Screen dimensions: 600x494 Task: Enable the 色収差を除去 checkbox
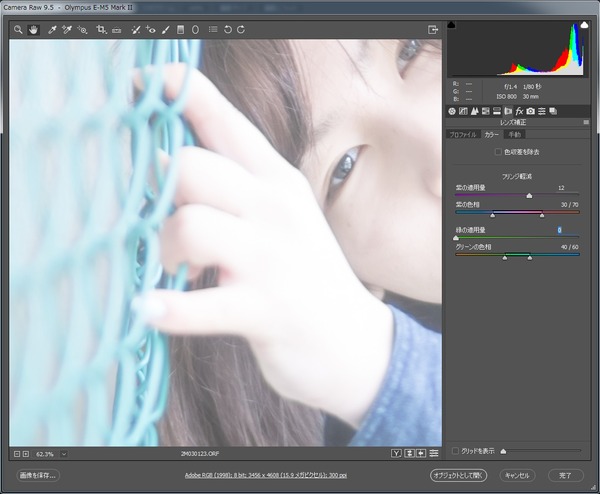click(498, 152)
